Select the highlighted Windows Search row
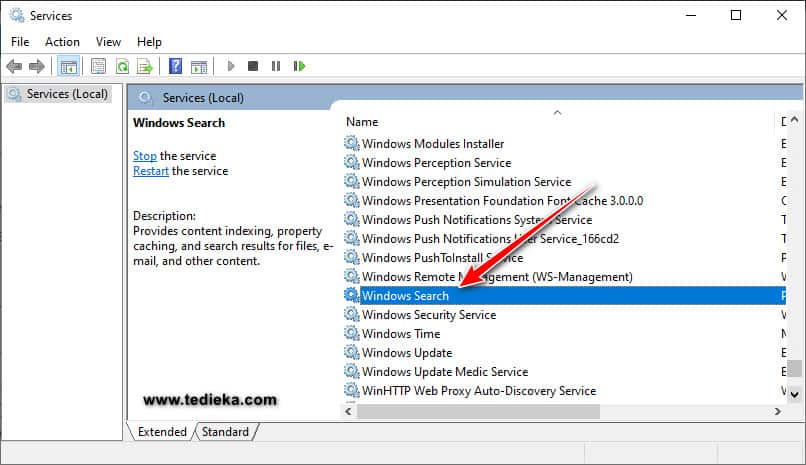Image resolution: width=806 pixels, height=465 pixels. coord(564,295)
